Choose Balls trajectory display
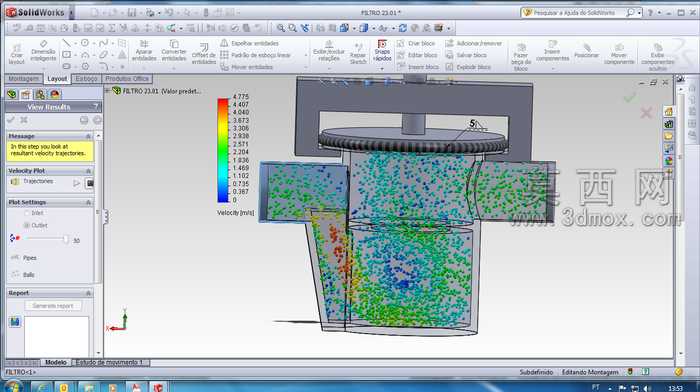Screen dimensions: 700x392 [x=23, y=275]
